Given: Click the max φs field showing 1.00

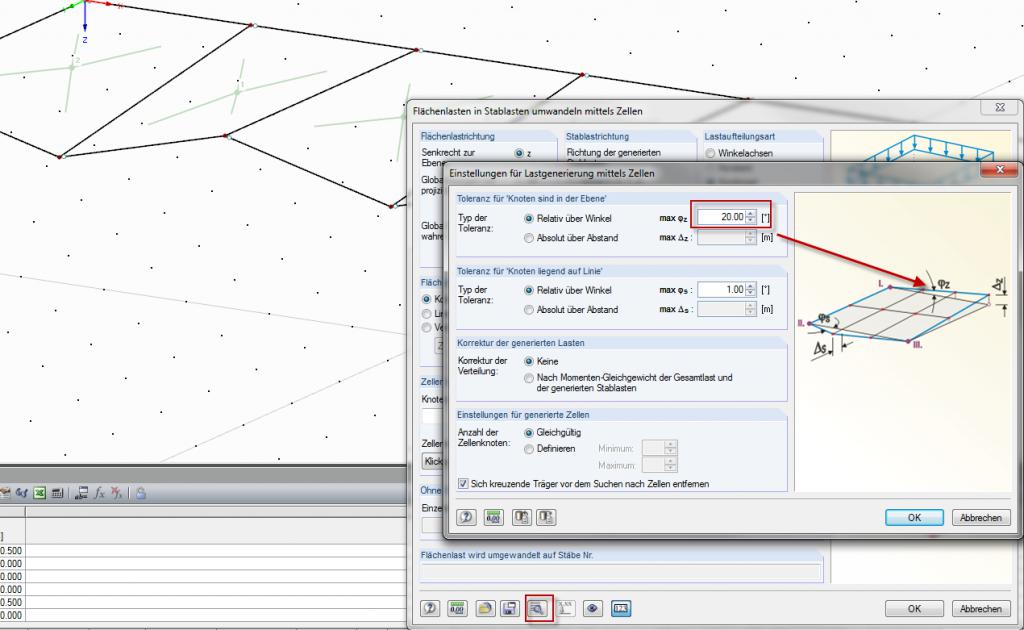Looking at the screenshot, I should coord(722,289).
